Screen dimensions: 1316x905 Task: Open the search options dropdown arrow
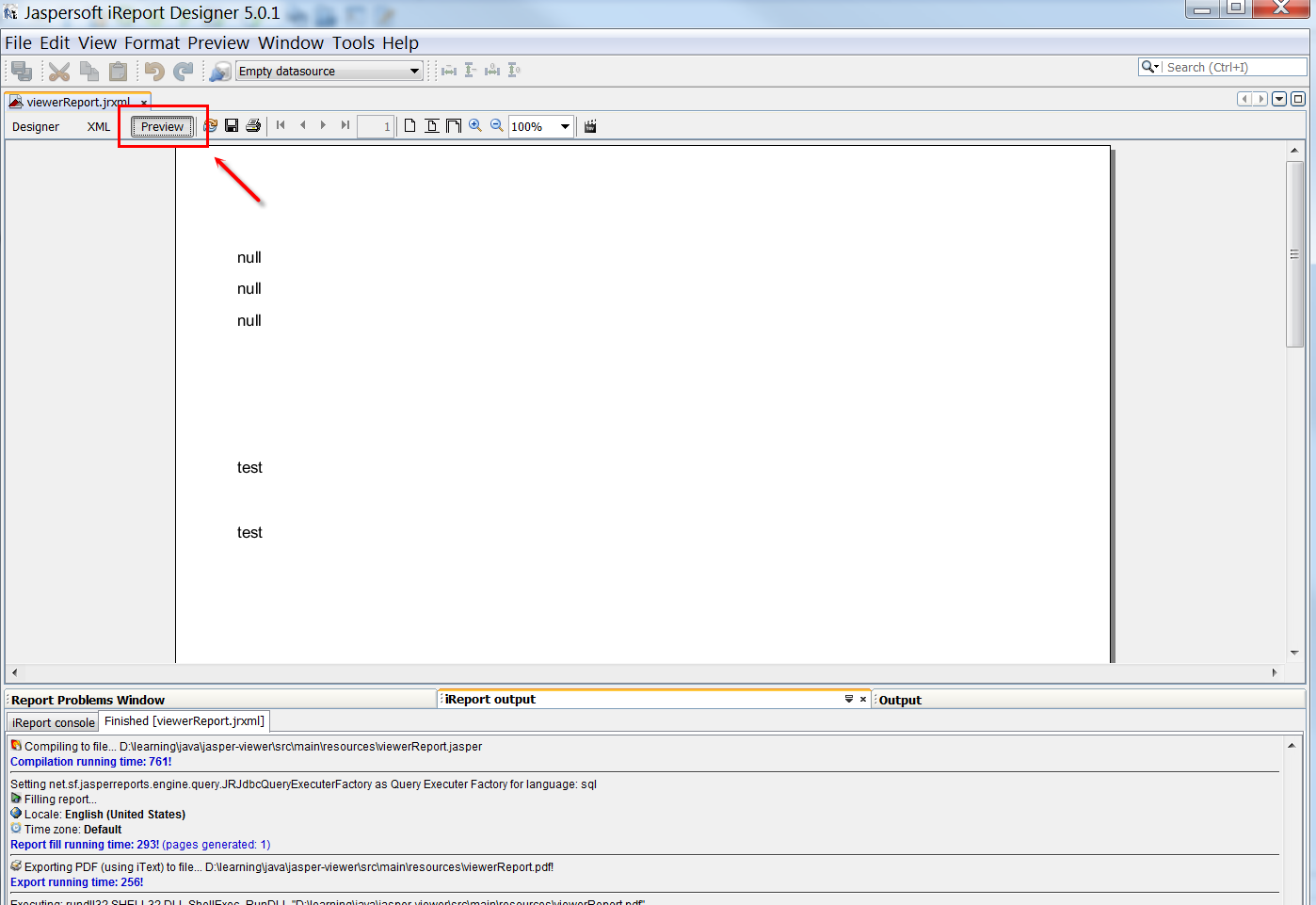pos(1156,67)
